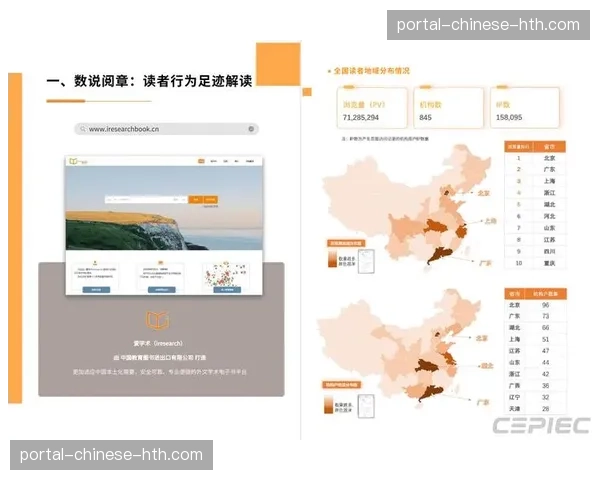This screenshot has height=480, width=600.
Task: Click rank 10 row 重庆 in ranking table
Action: 535,263
